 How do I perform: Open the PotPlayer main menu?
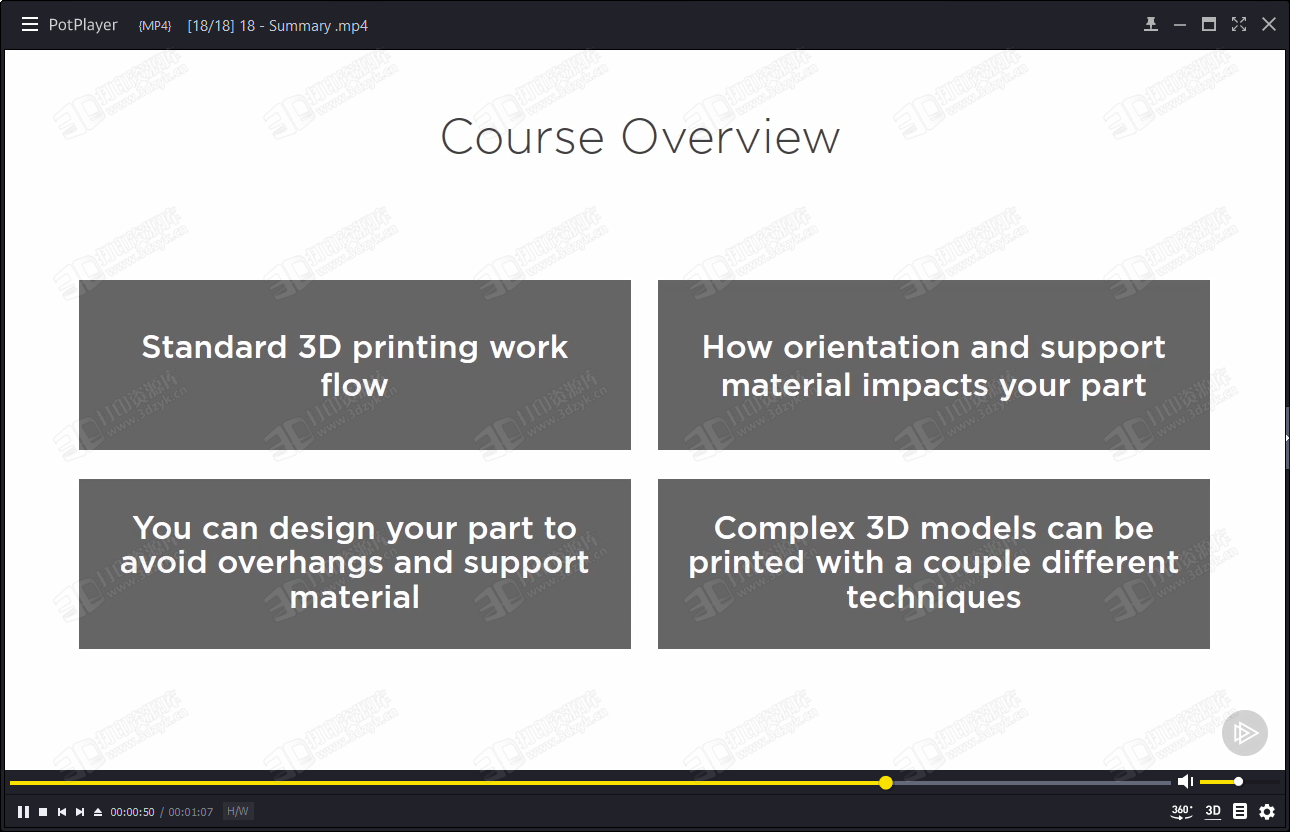tap(30, 25)
